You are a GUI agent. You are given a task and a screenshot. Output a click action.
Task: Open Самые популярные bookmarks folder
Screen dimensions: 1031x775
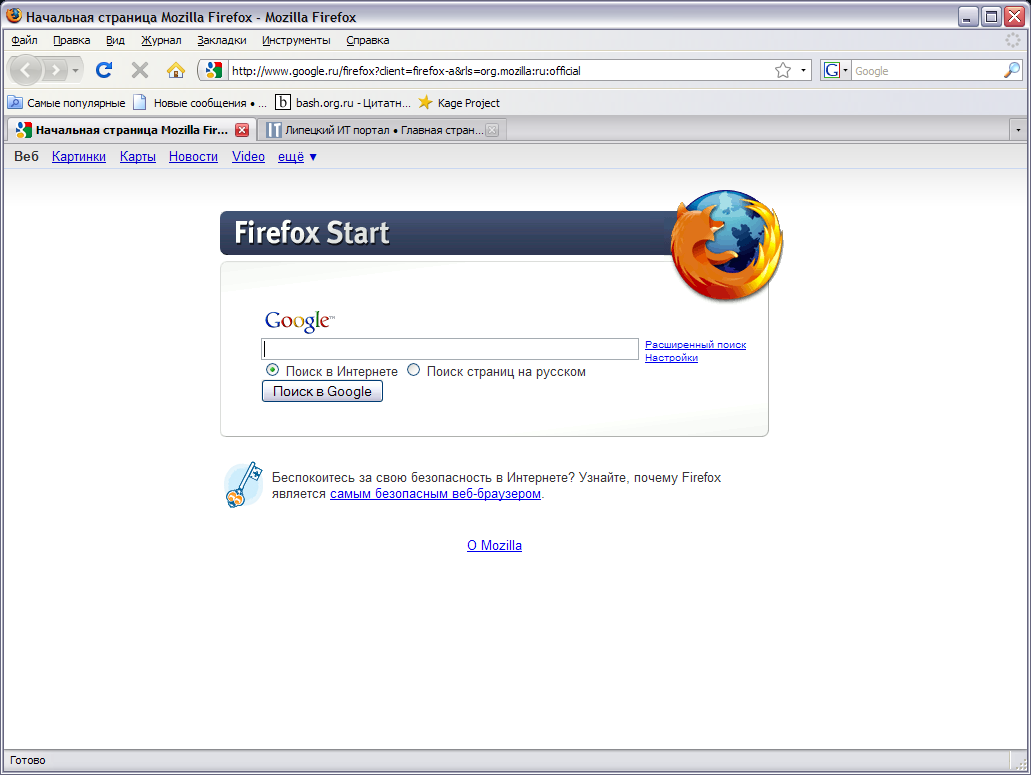click(x=66, y=103)
